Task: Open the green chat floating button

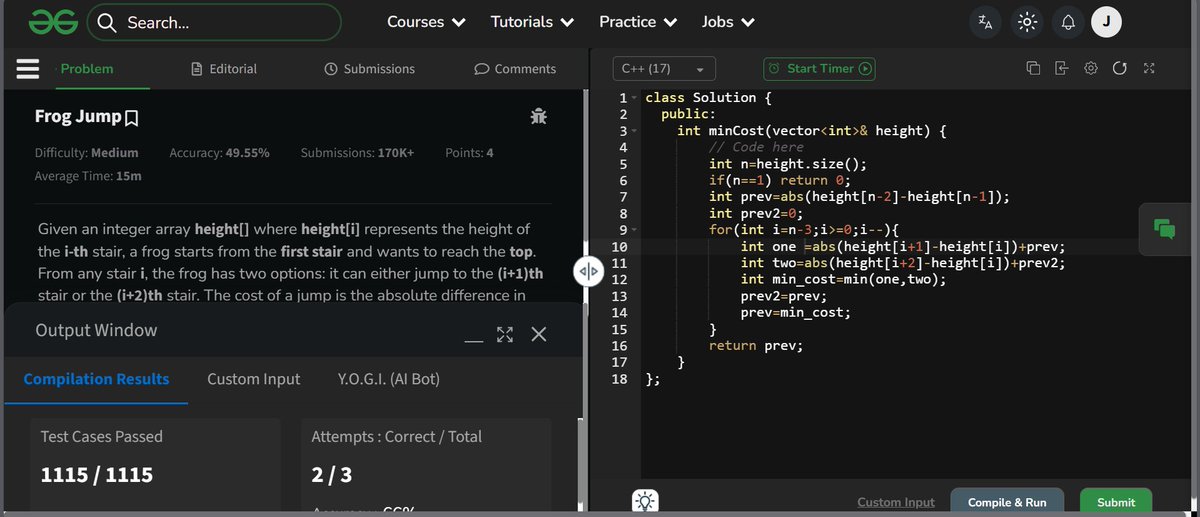Action: tap(1164, 228)
